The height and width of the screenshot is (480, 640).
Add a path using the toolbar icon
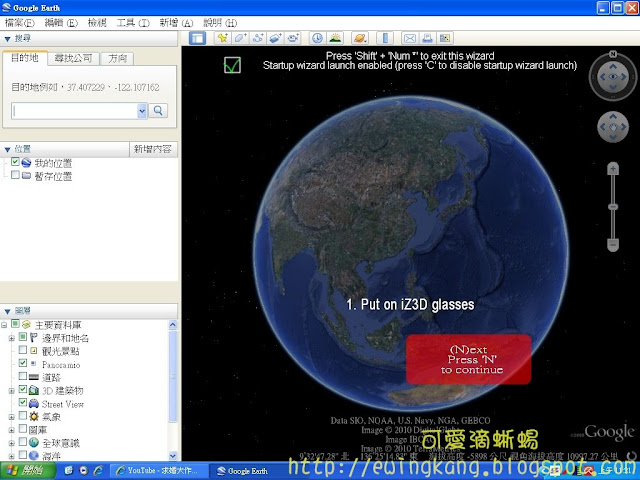pos(258,38)
